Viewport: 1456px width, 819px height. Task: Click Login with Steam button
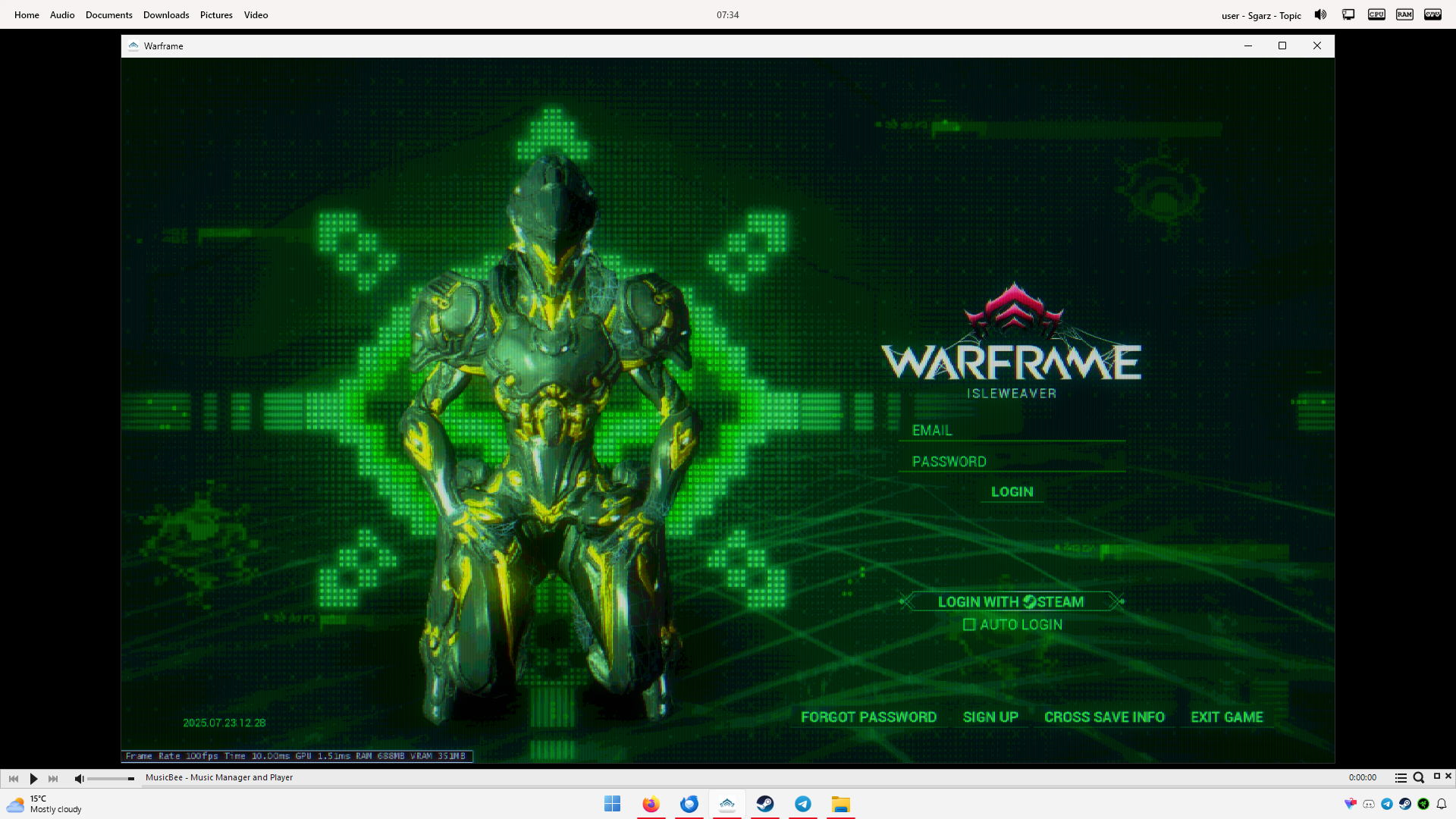click(x=1011, y=601)
